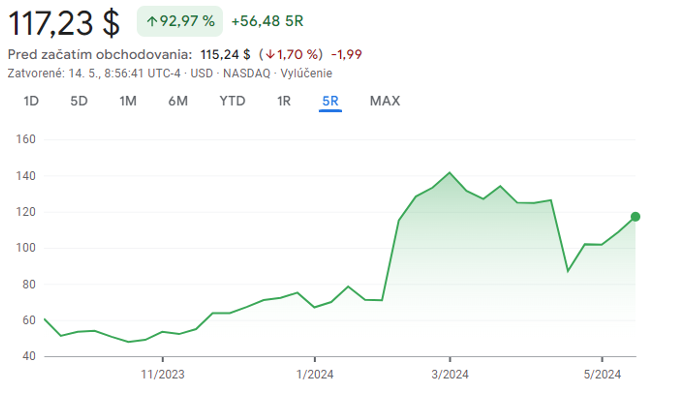Viewport: 696px width, 406px height.
Task: Show the 1M chart period
Action: 128,100
